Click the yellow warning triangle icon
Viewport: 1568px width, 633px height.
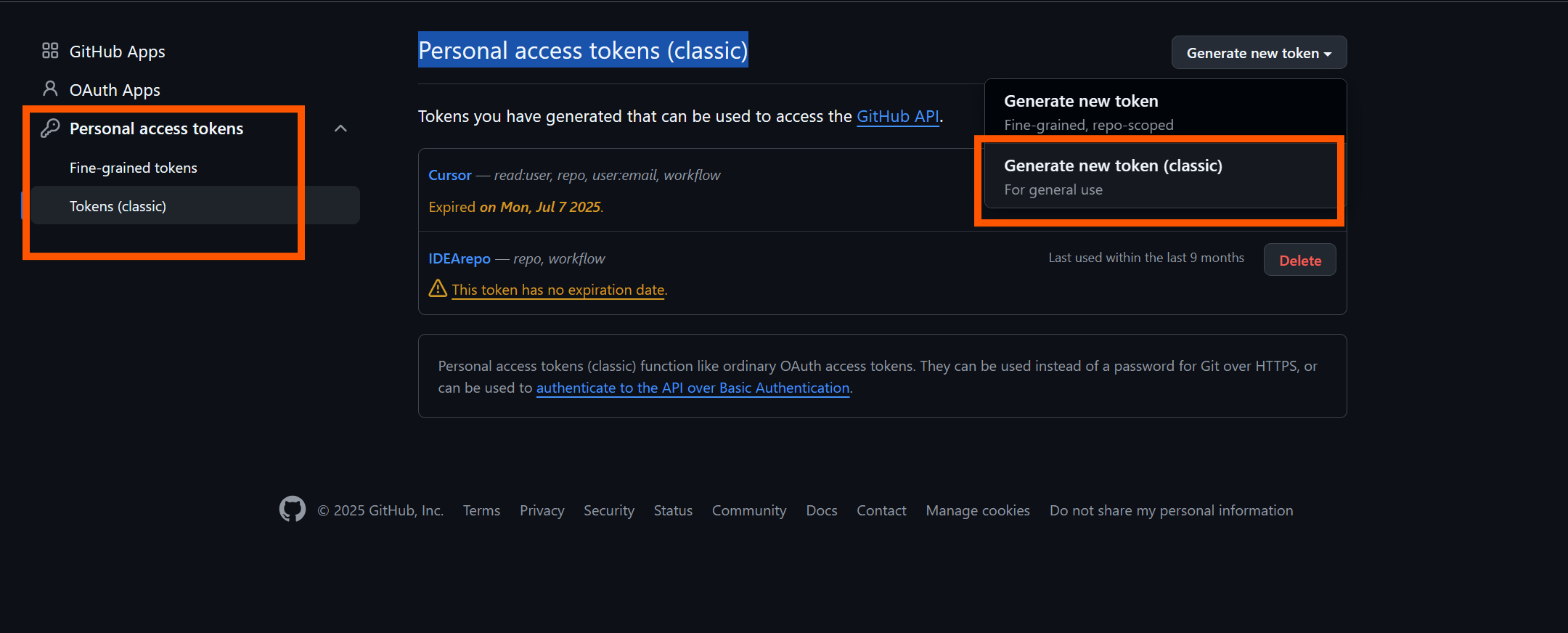438,289
